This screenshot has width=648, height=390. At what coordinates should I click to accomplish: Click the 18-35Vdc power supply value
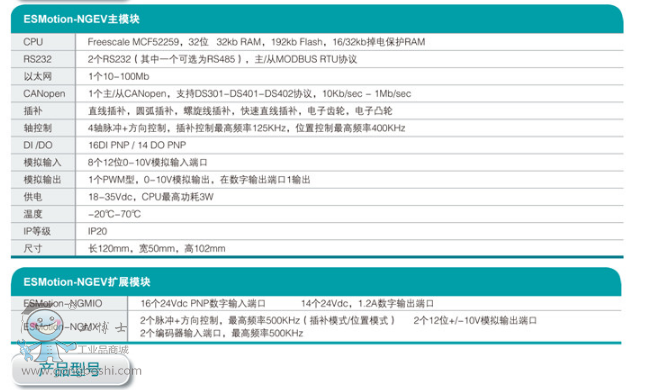(x=151, y=197)
